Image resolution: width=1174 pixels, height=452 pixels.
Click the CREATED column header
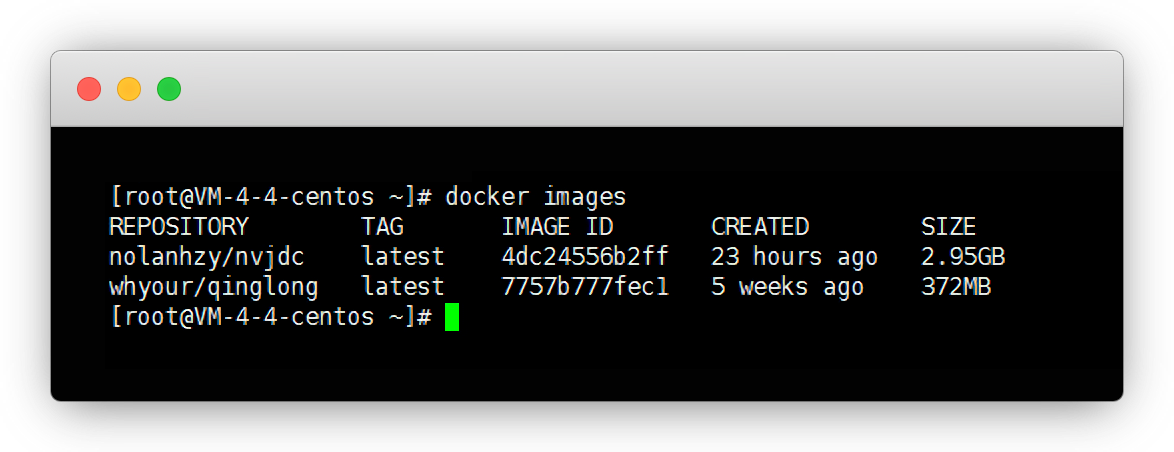tap(760, 227)
